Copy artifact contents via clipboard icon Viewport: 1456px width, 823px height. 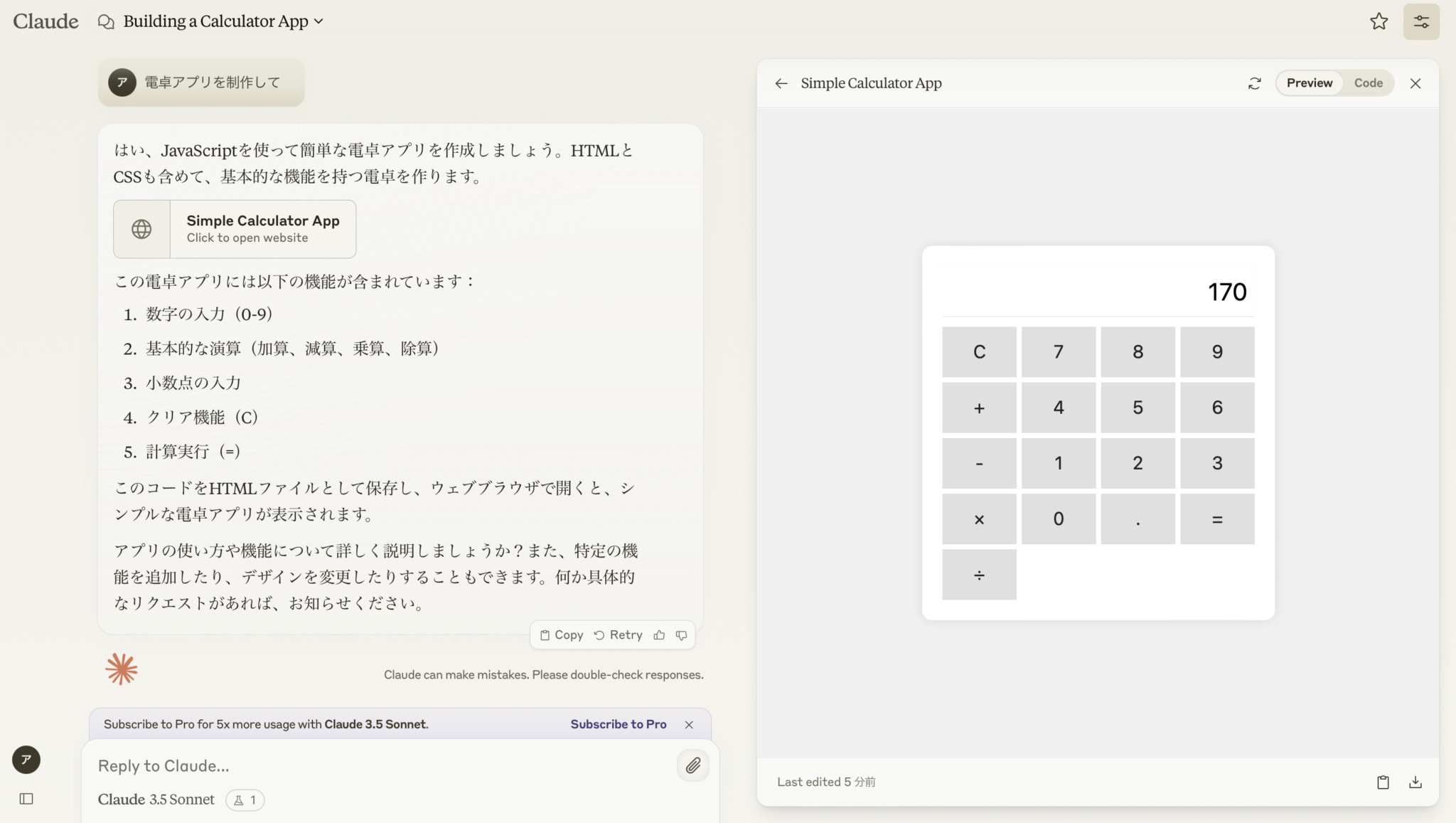1382,782
